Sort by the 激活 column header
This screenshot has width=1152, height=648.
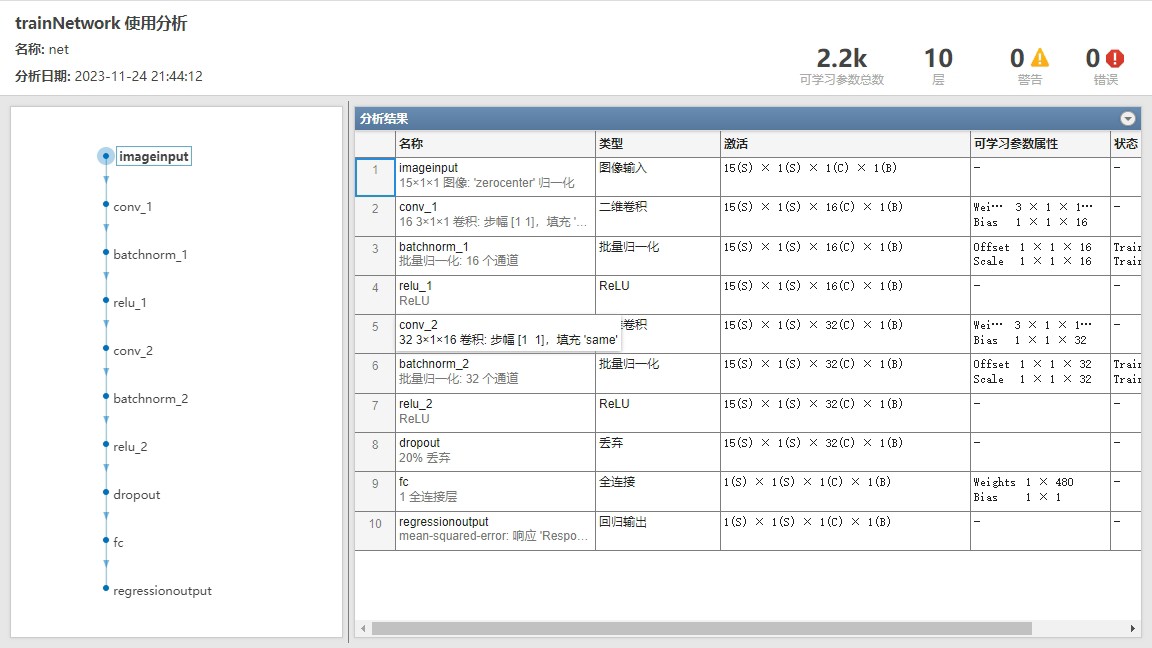tap(845, 143)
